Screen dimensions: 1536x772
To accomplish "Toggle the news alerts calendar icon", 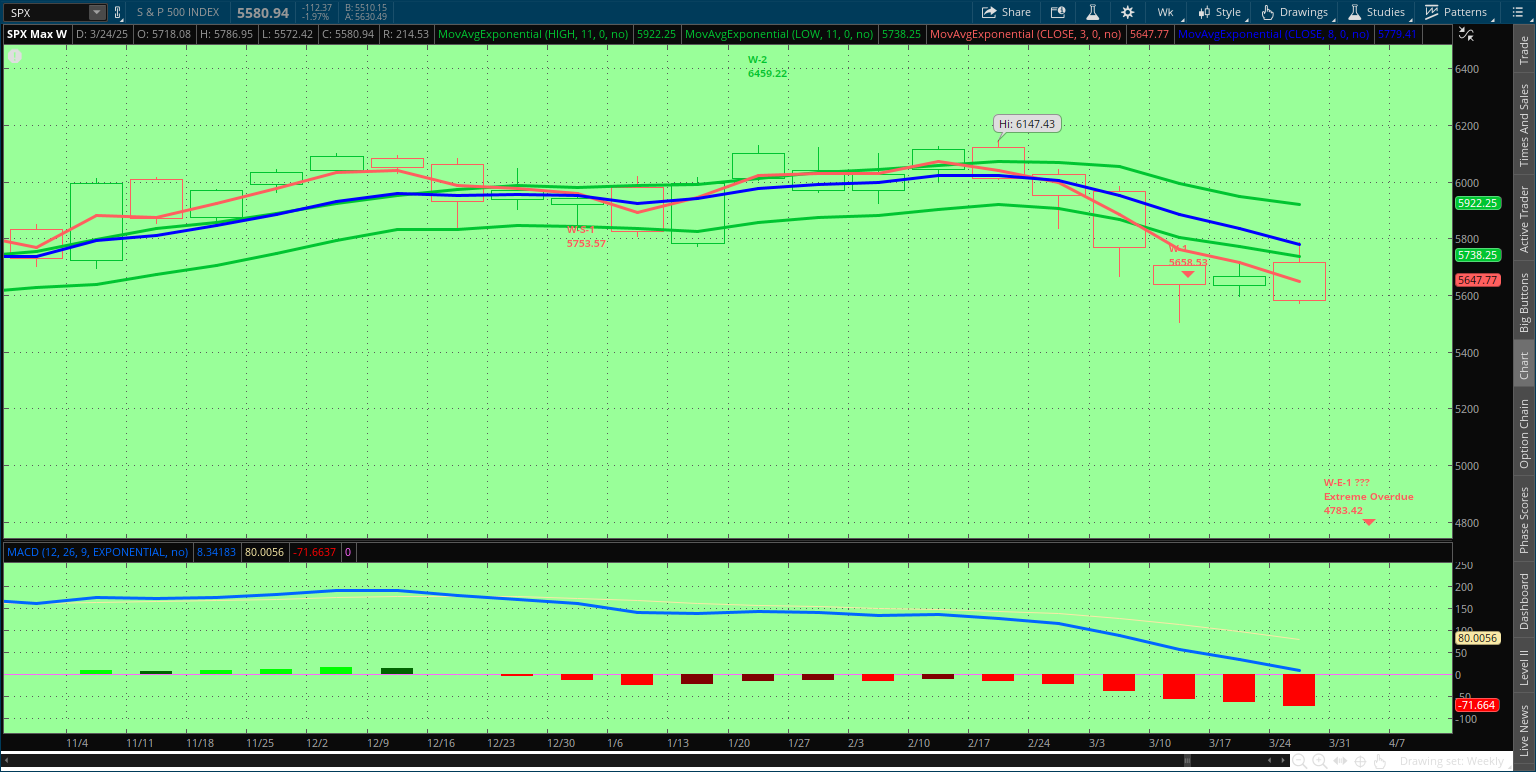I will coord(1058,12).
